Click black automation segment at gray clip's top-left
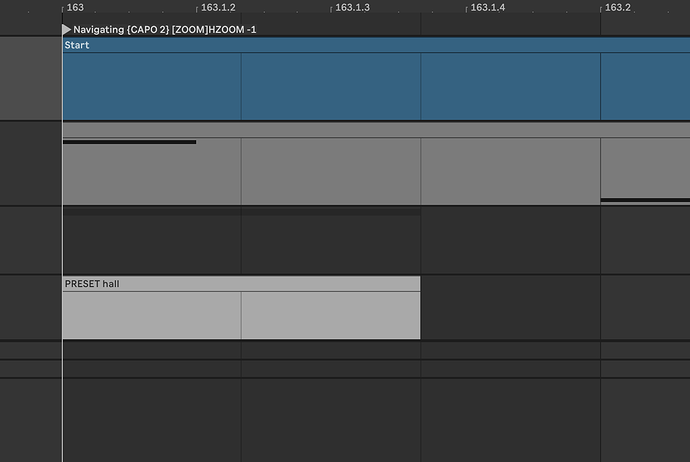 pos(129,142)
